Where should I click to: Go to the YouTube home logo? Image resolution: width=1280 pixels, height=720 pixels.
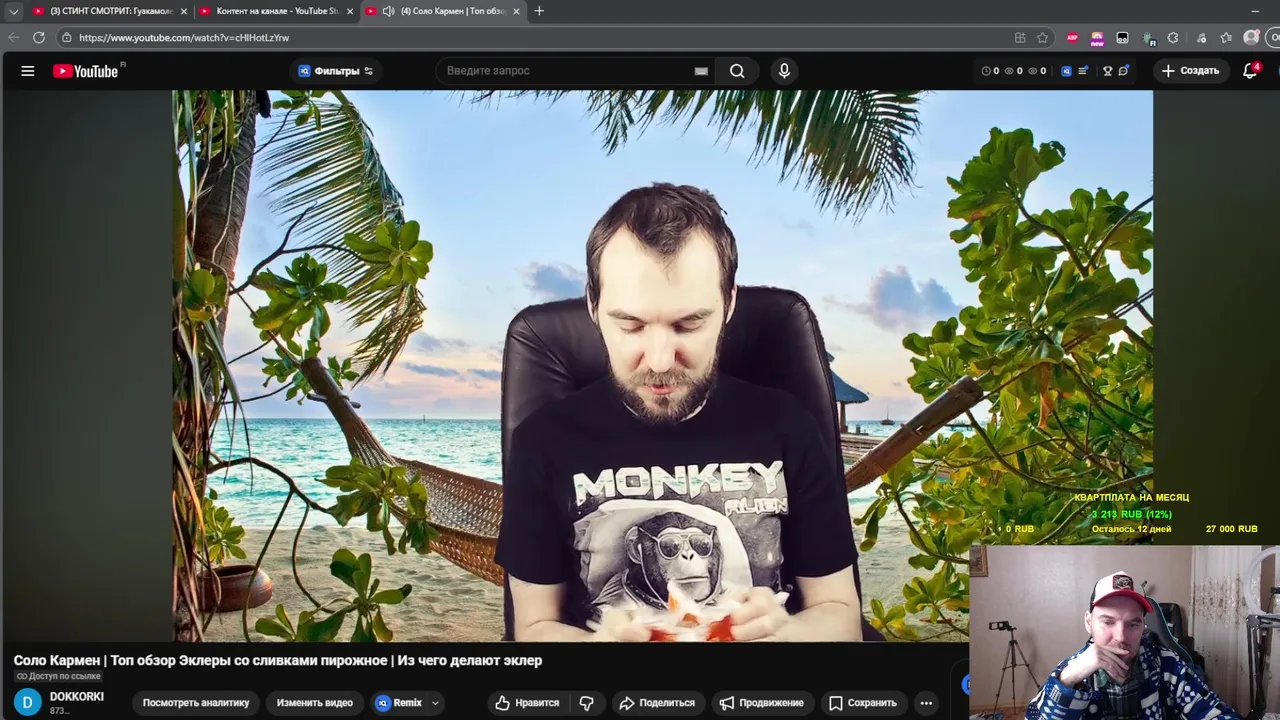(86, 71)
